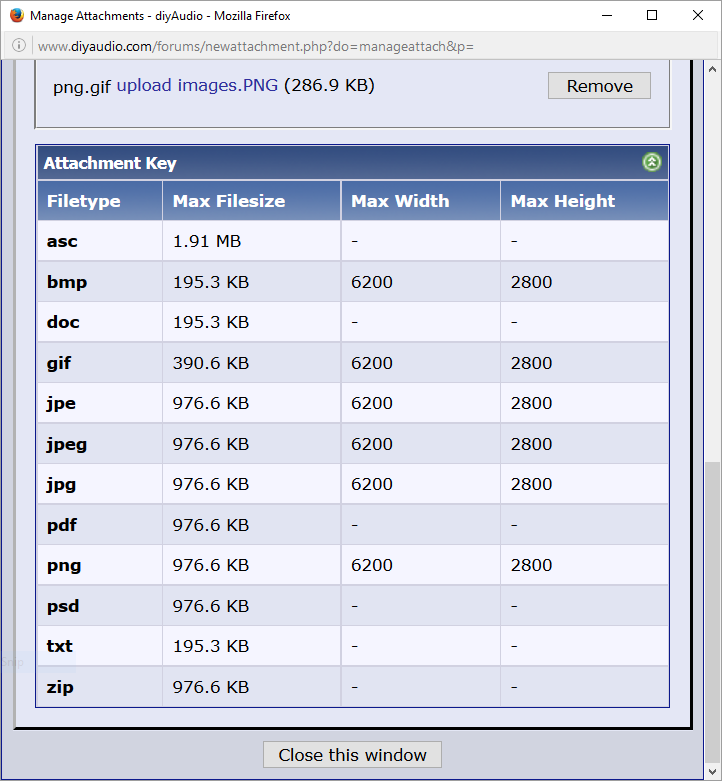Click the 1.91 MB filesize value
This screenshot has width=722, height=781.
(207, 241)
